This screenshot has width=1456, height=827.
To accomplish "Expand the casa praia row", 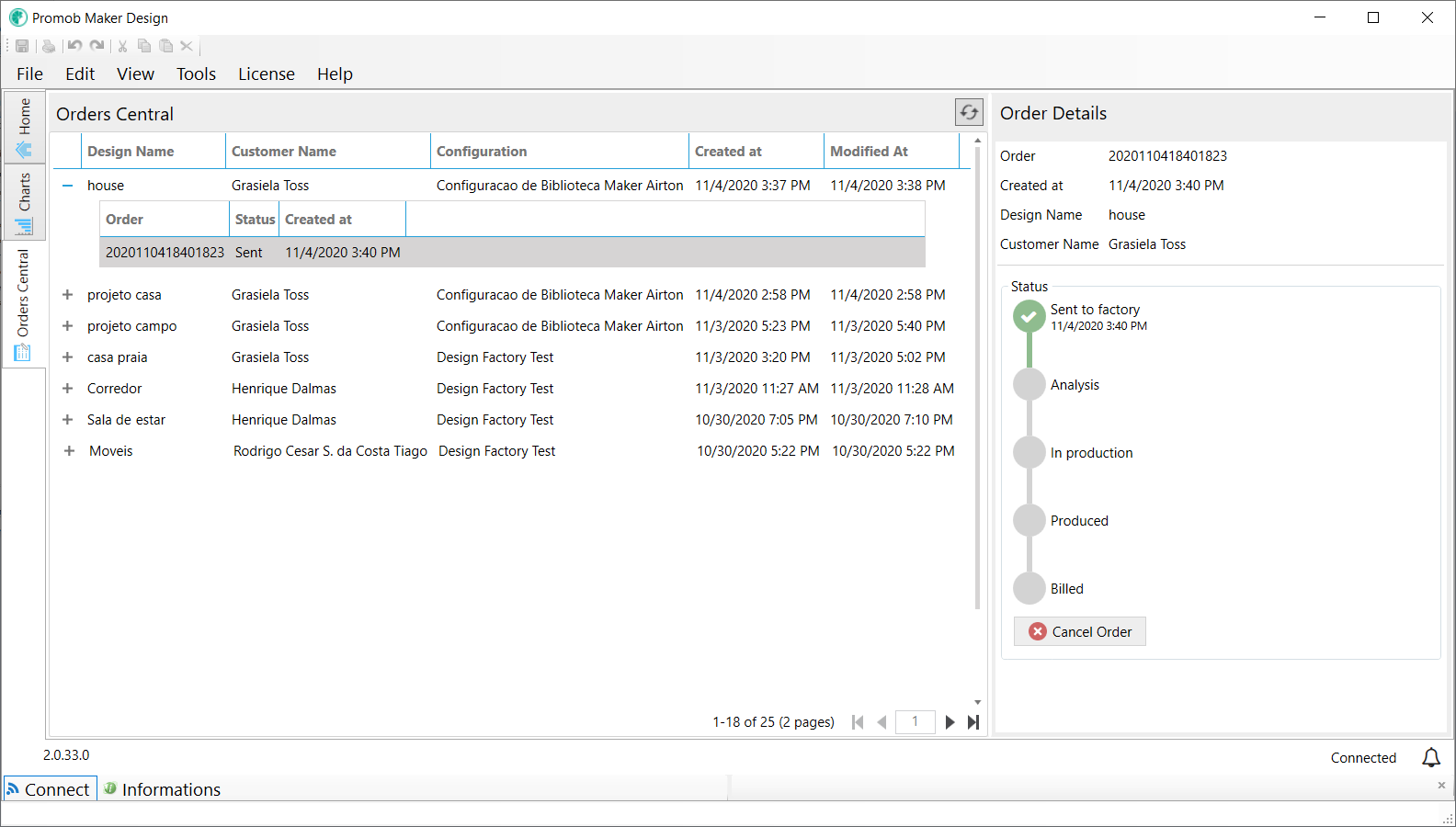I will click(x=67, y=357).
